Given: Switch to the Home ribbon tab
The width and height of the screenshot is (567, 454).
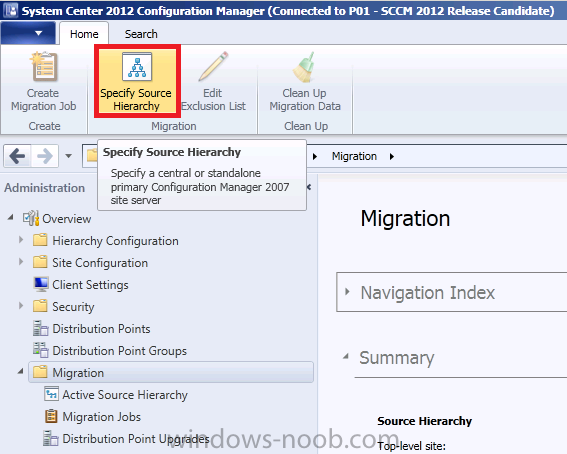Looking at the screenshot, I should [x=84, y=34].
